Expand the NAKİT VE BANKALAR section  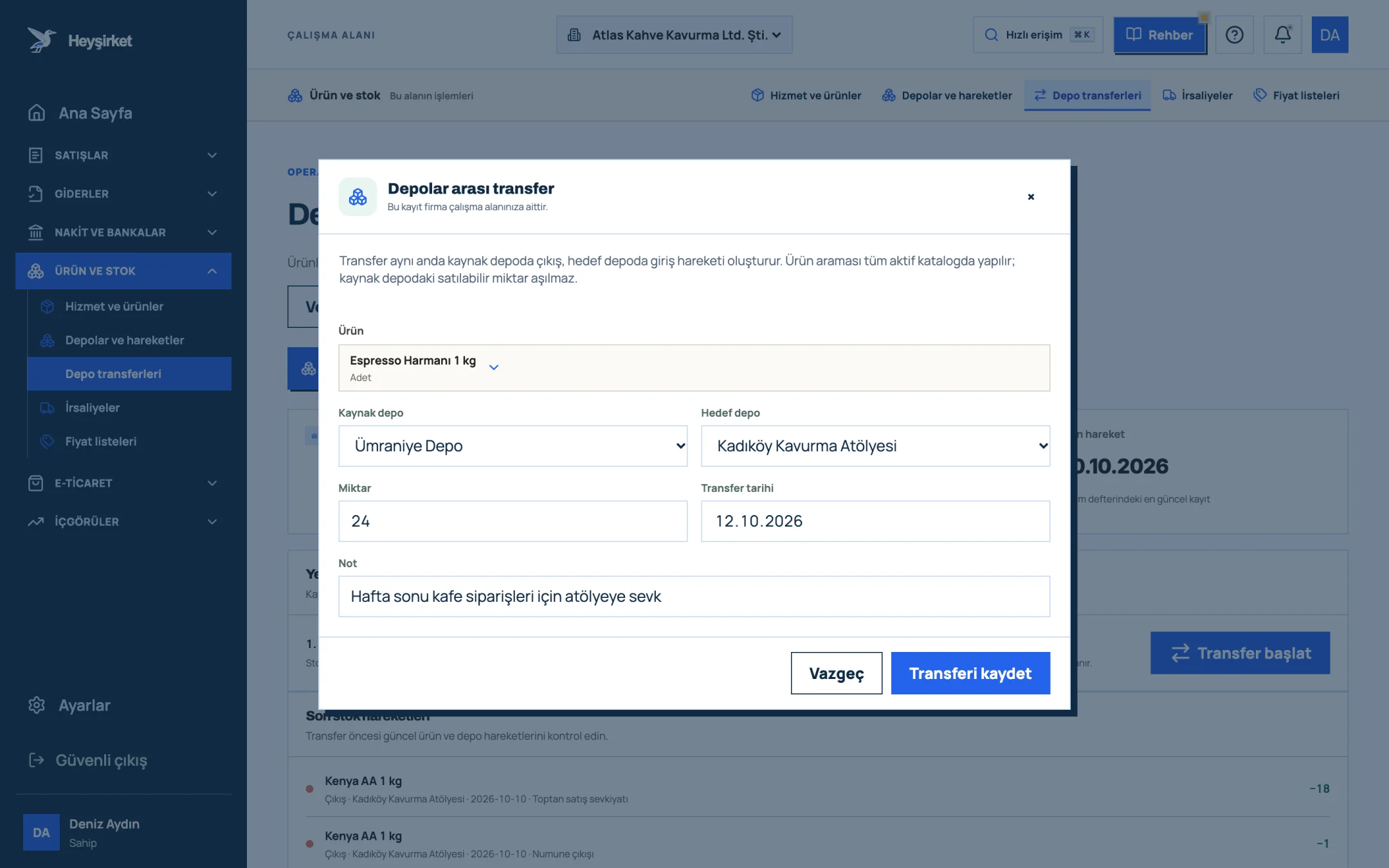pyautogui.click(x=123, y=232)
